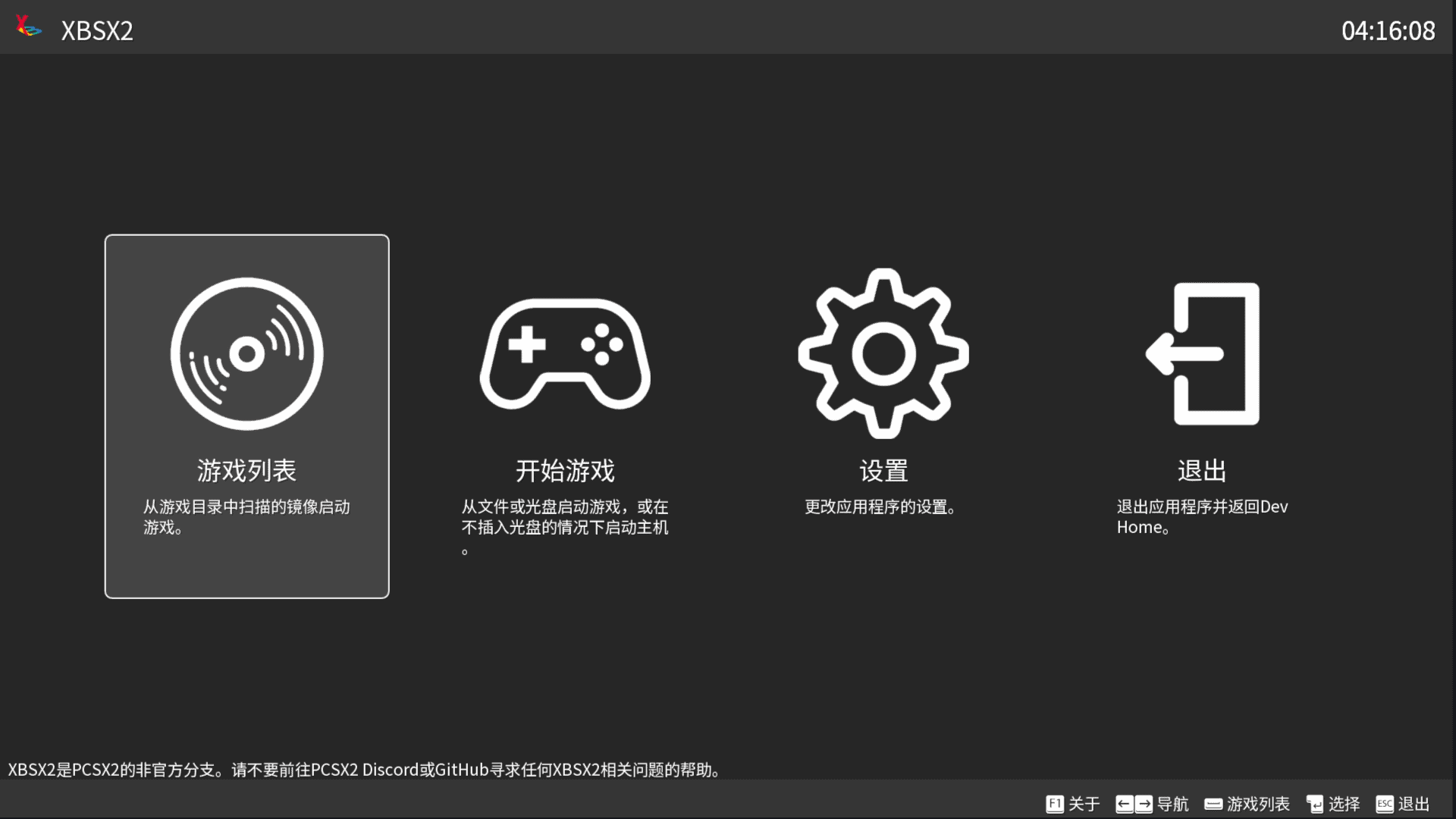Image resolution: width=1456 pixels, height=819 pixels.
Task: Click the spacebar key icon for 游戏列表
Action: (1213, 805)
